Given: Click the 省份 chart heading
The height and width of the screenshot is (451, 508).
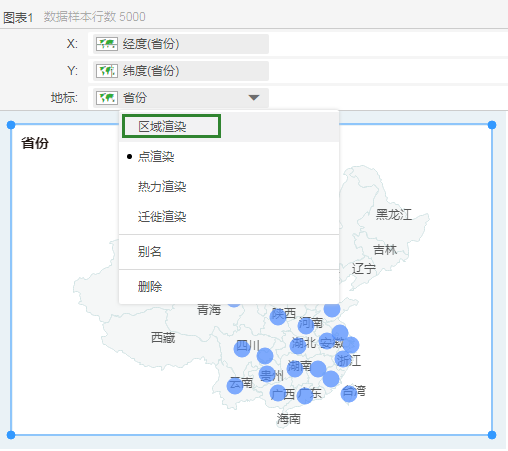Looking at the screenshot, I should click(35, 143).
